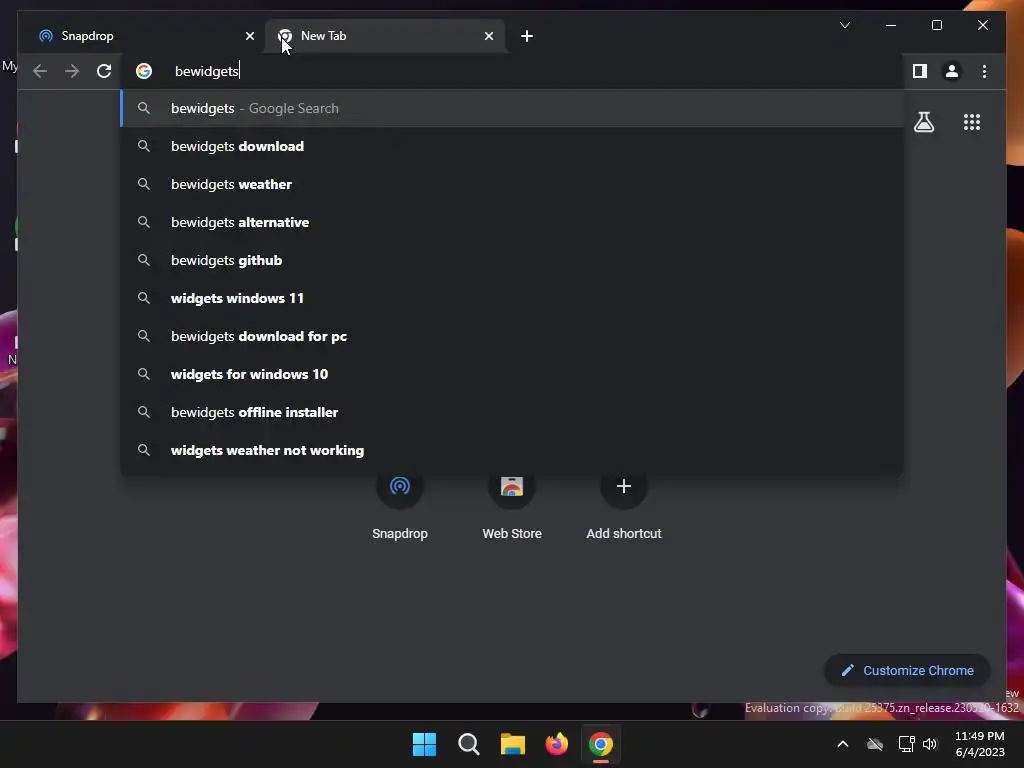
Task: Select 'widgets windows 11' suggestion
Action: coord(513,298)
